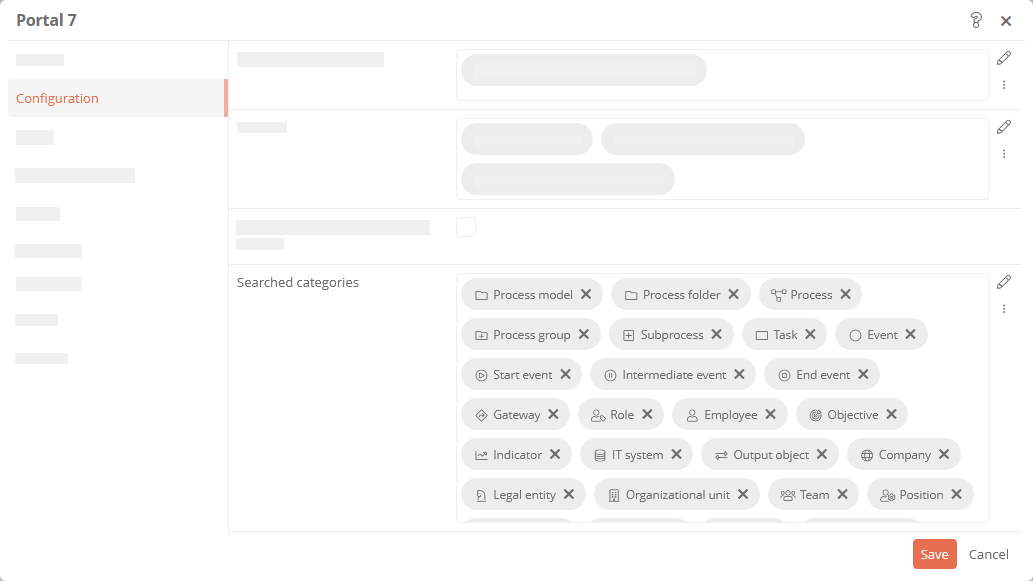The image size is (1033, 581).
Task: Edit the Searched categories field with pencil icon
Action: pyautogui.click(x=1003, y=282)
